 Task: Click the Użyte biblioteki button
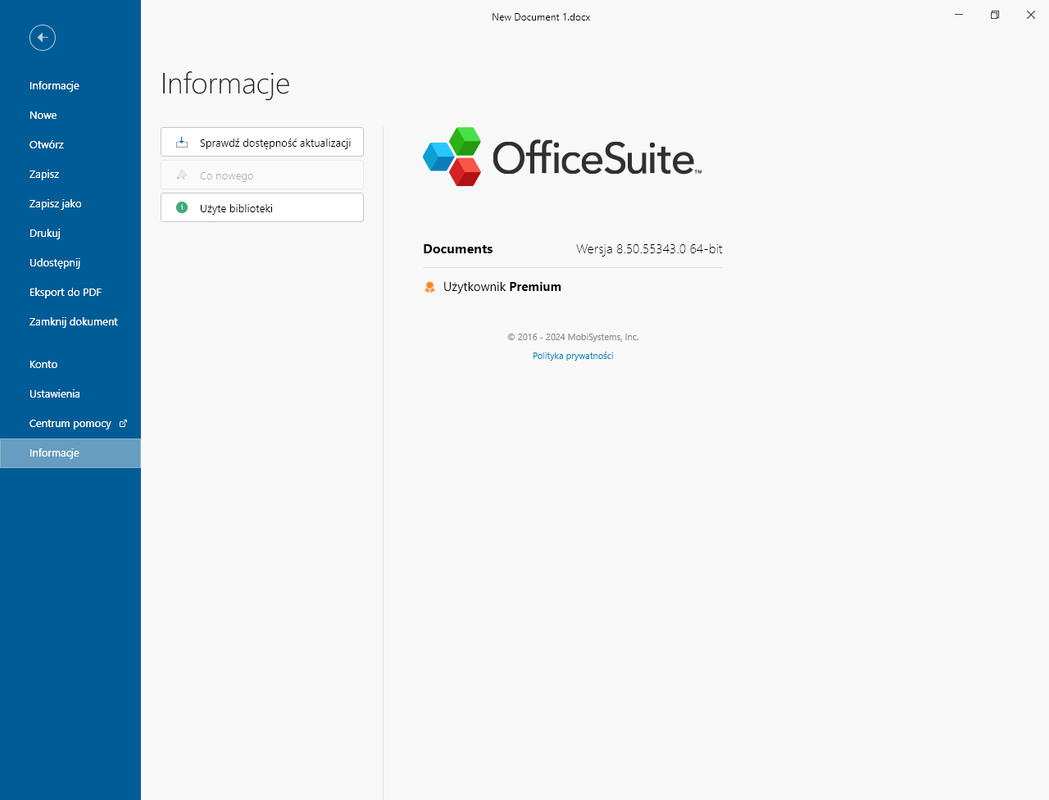click(x=262, y=207)
